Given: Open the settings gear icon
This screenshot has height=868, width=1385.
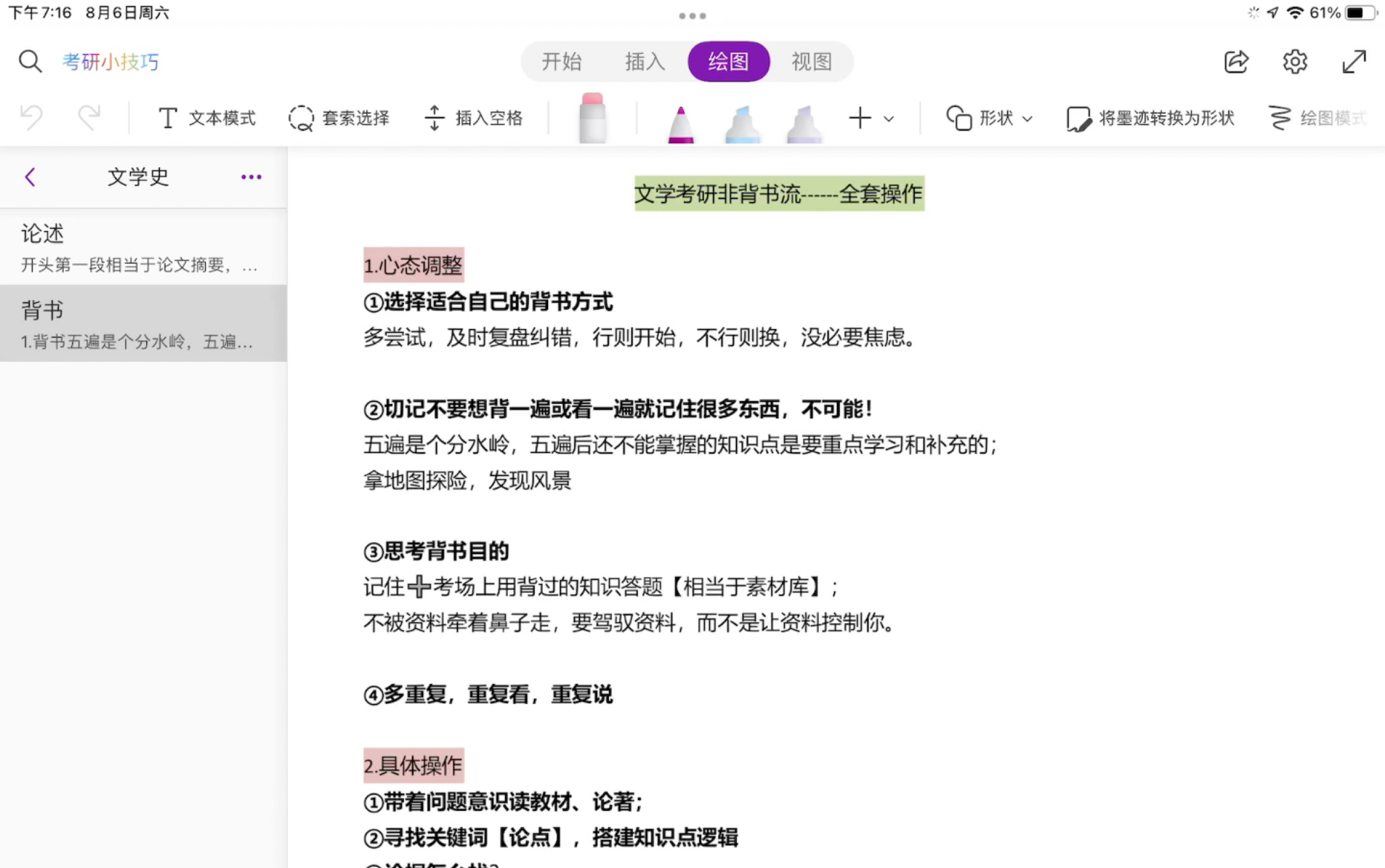Looking at the screenshot, I should [x=1295, y=61].
